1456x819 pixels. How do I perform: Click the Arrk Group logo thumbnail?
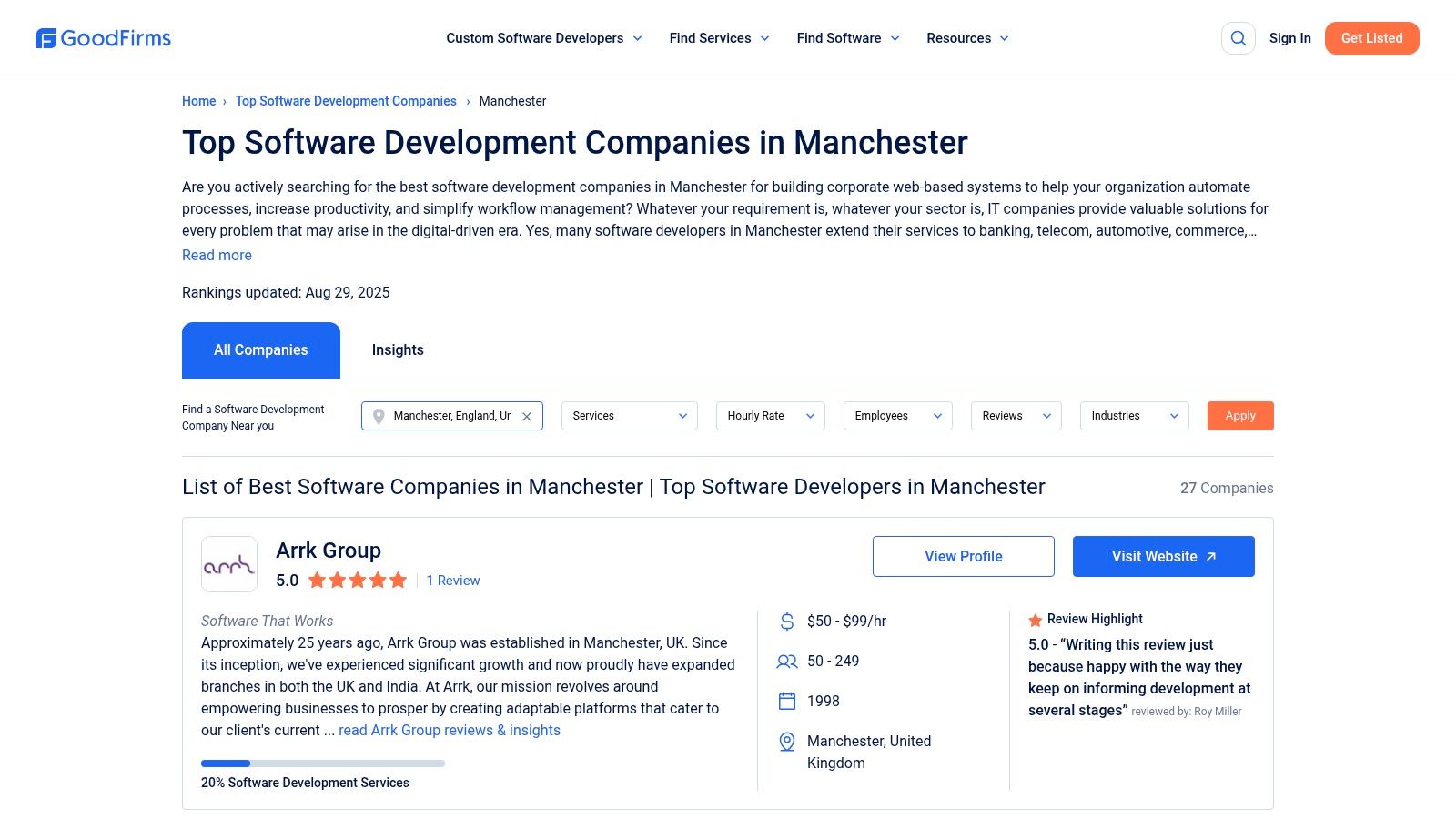[229, 564]
